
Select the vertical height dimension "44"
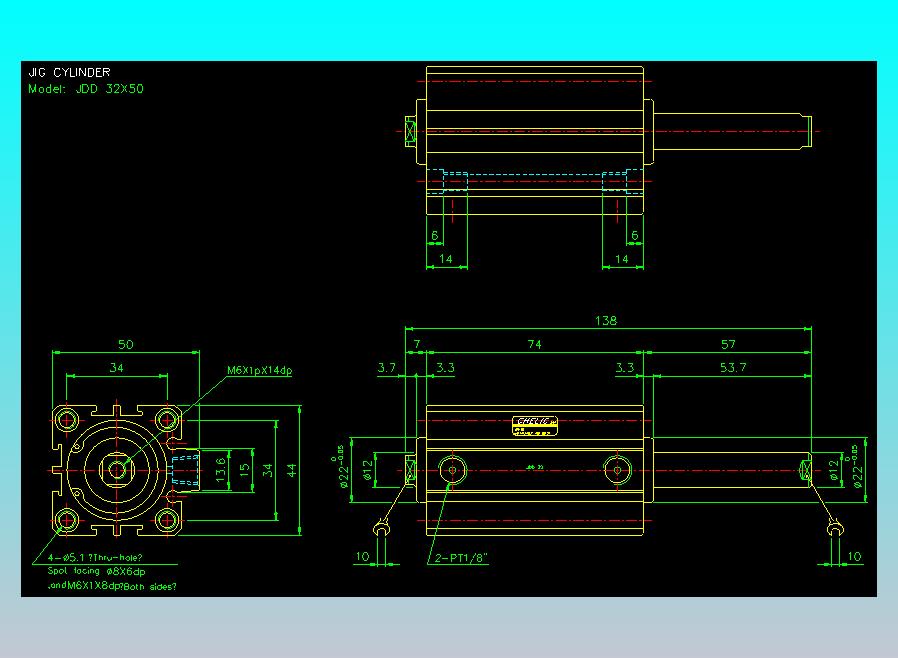(292, 470)
